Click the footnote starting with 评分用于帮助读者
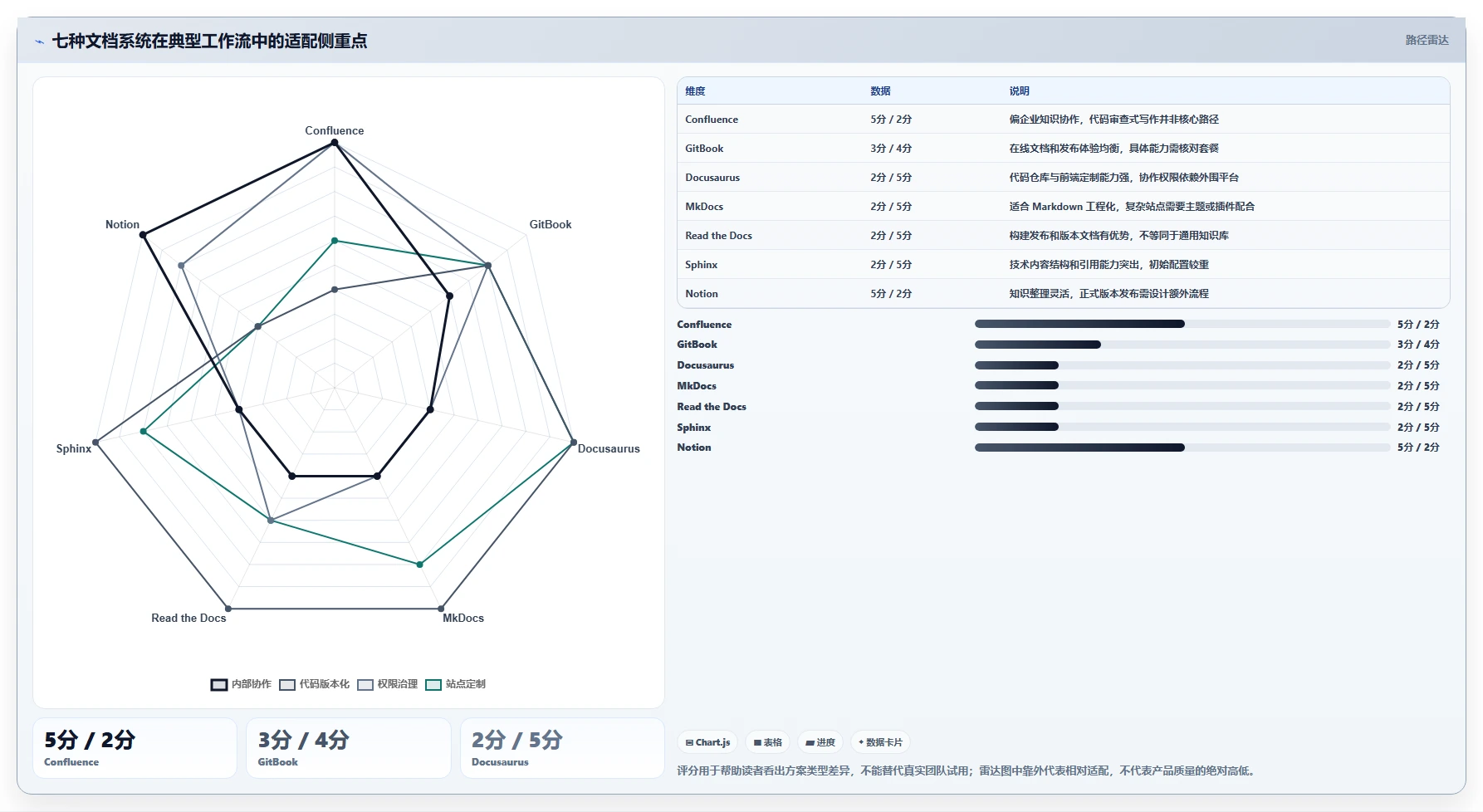The image size is (1483, 812). [x=967, y=770]
